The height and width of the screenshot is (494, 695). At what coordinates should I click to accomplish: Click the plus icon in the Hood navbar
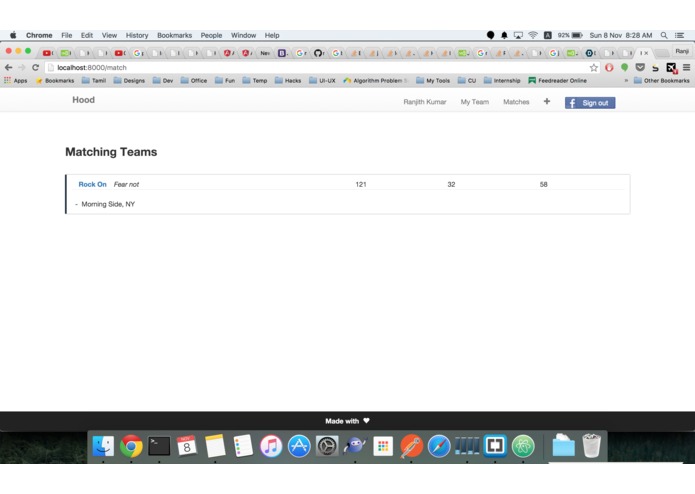point(547,101)
